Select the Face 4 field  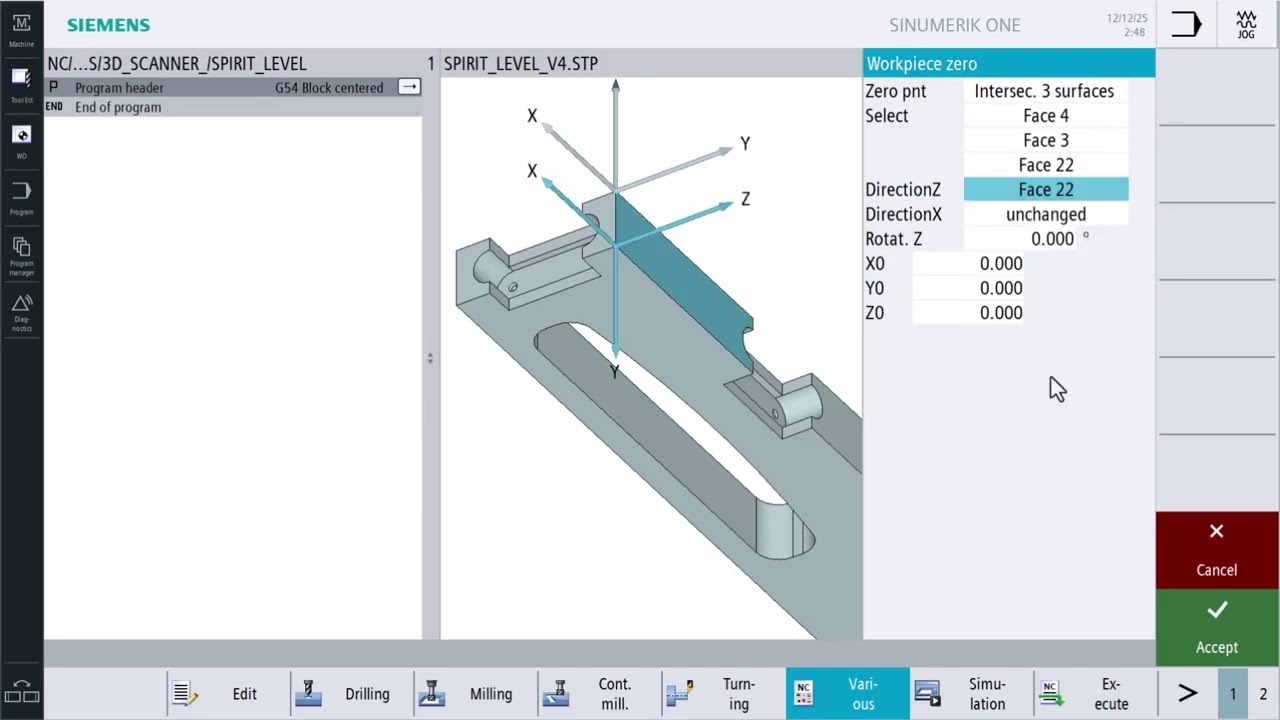1046,116
